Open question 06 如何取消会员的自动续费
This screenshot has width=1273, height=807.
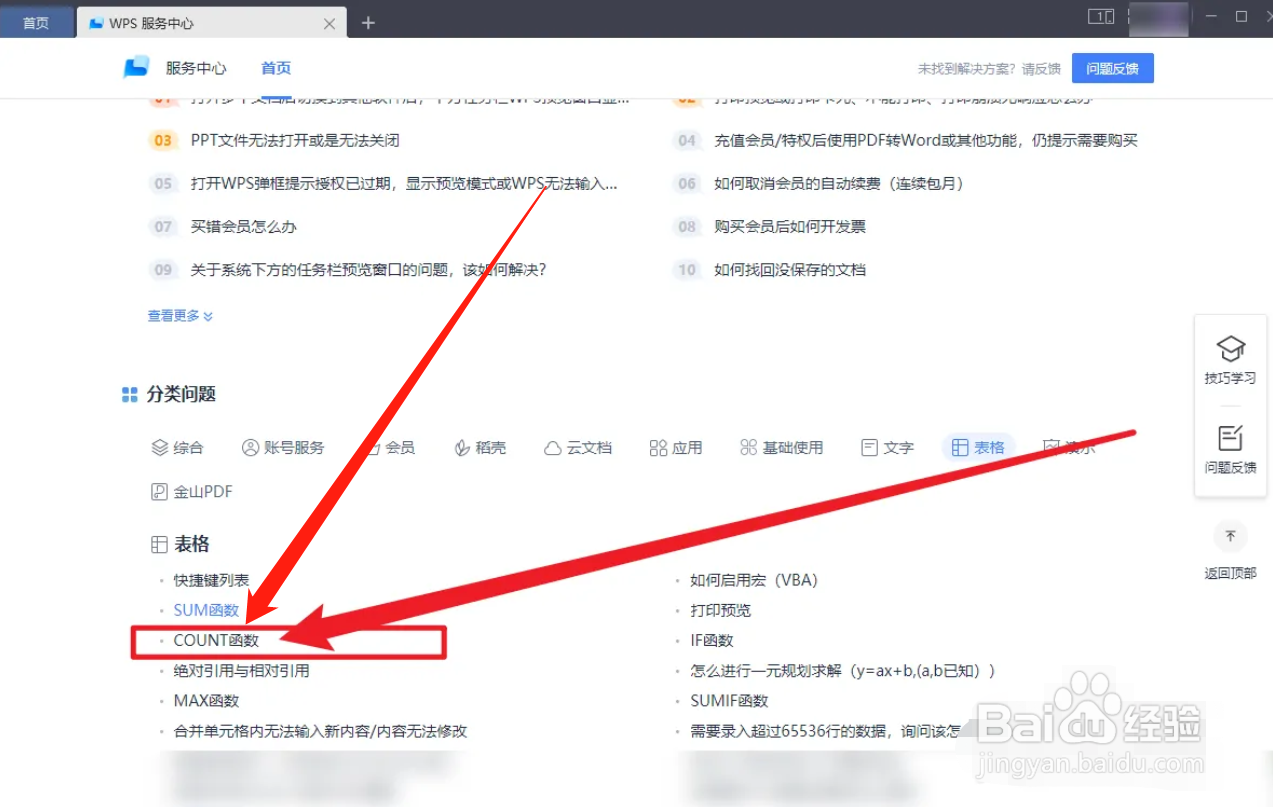[839, 183]
